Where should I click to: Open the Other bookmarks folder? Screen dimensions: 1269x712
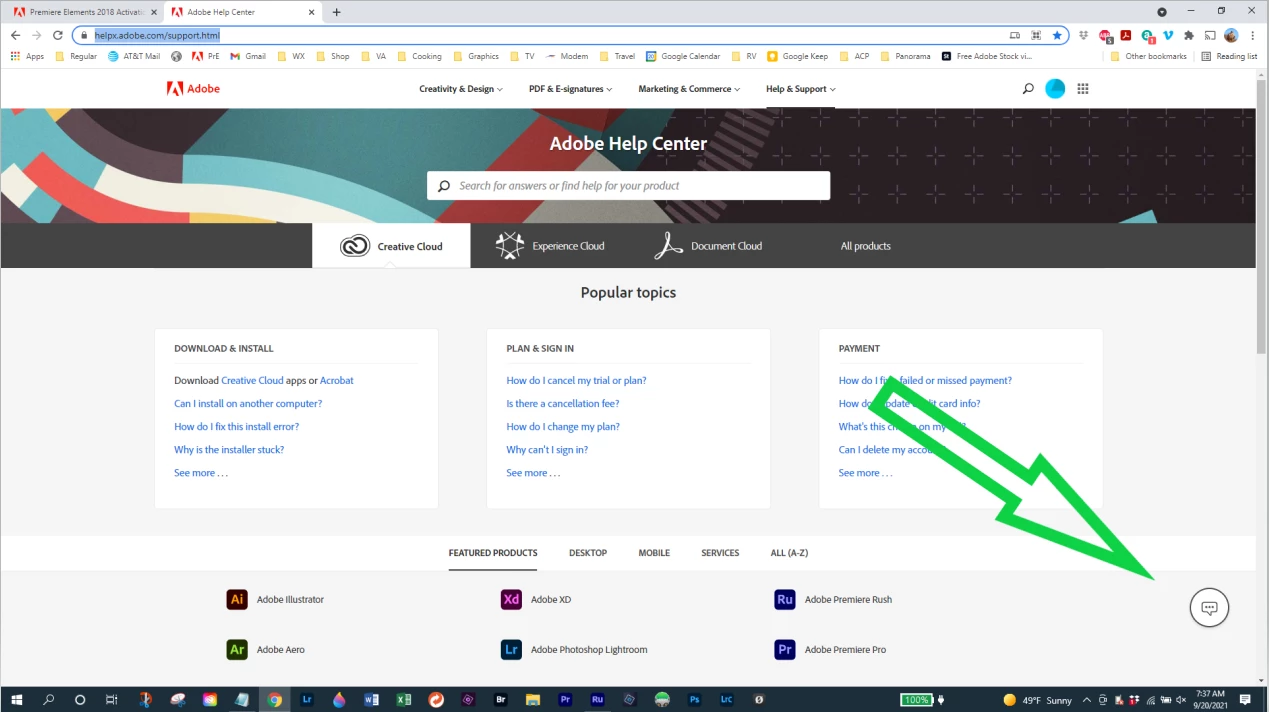click(1148, 56)
